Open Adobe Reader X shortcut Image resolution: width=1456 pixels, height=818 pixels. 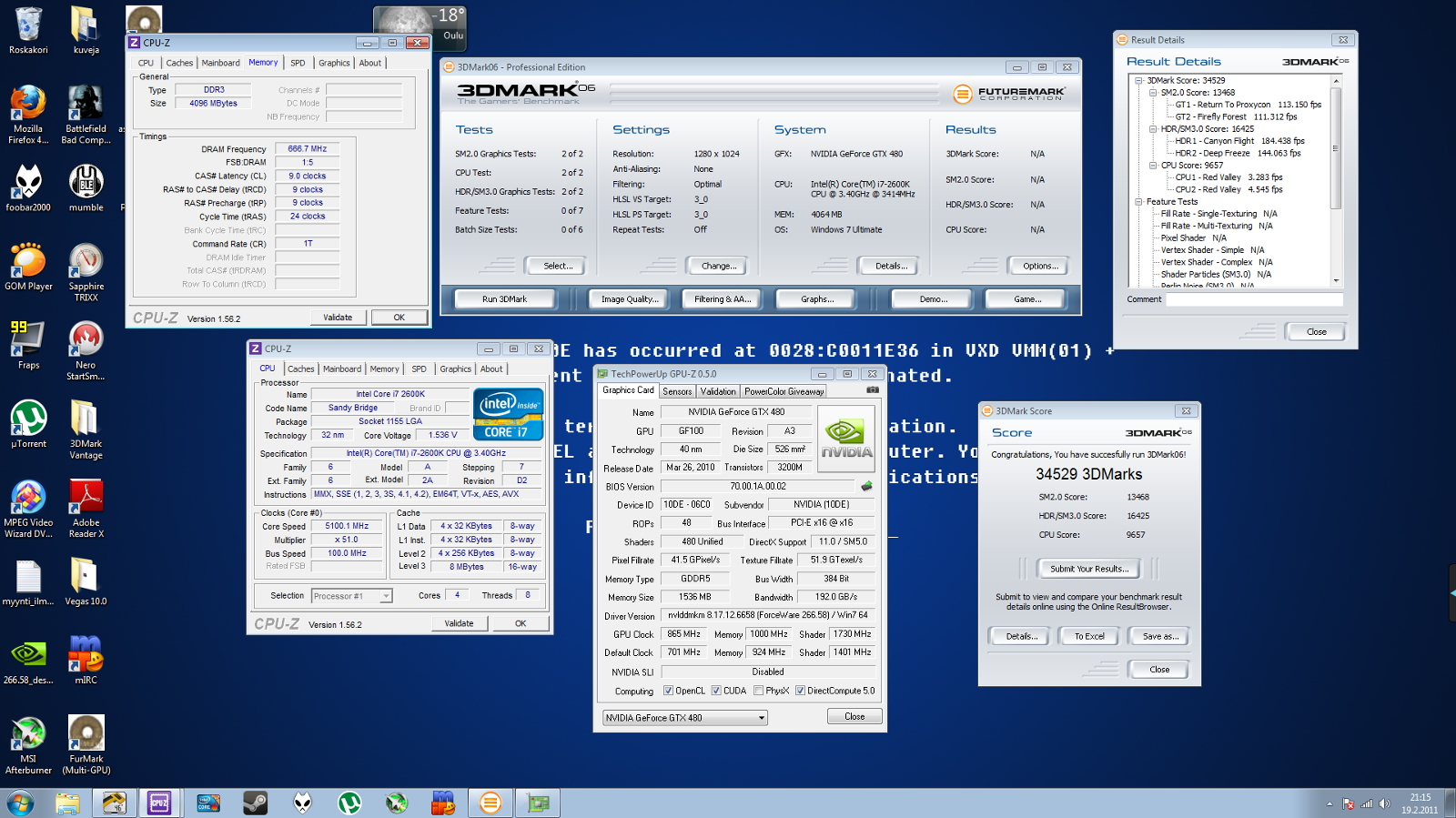(86, 509)
